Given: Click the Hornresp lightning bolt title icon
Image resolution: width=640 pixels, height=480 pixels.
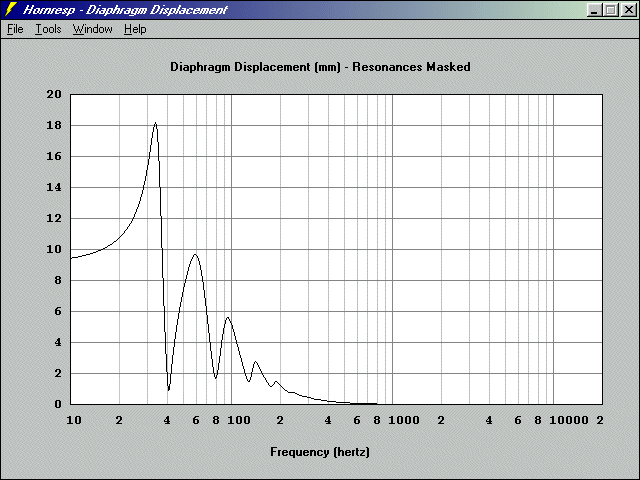Looking at the screenshot, I should pyautogui.click(x=10, y=9).
